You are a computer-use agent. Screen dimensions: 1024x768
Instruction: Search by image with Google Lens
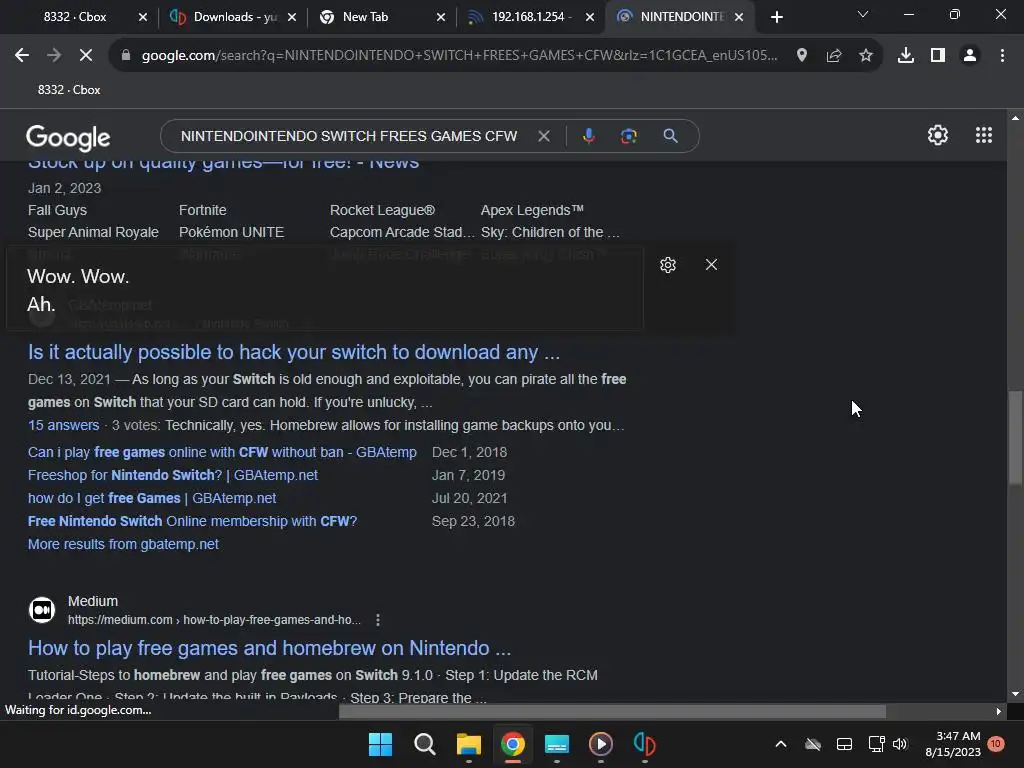click(628, 136)
